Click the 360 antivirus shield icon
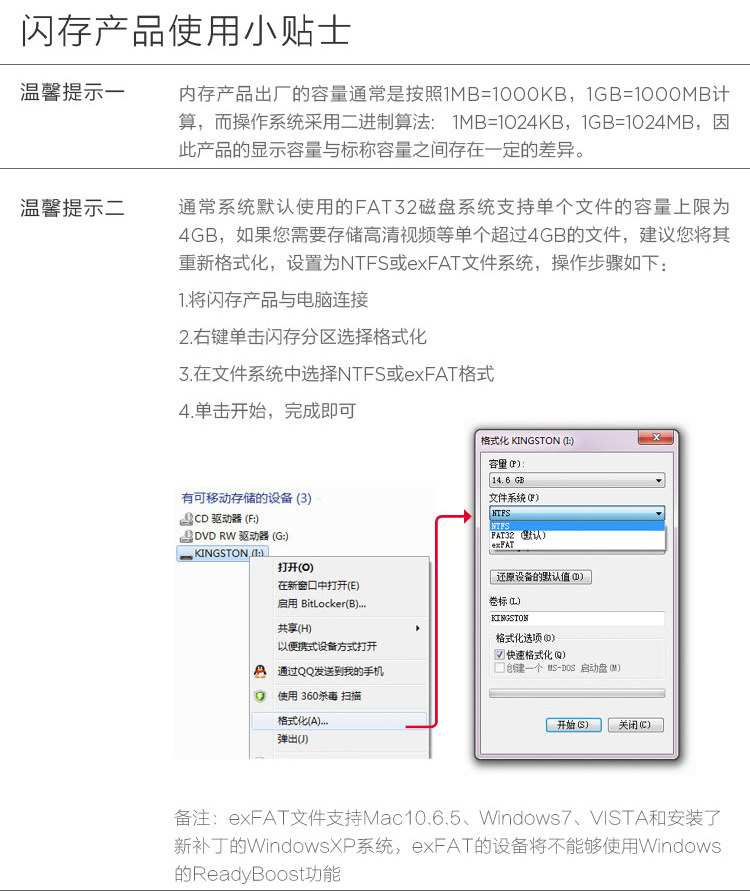This screenshot has height=894, width=750. click(x=260, y=696)
